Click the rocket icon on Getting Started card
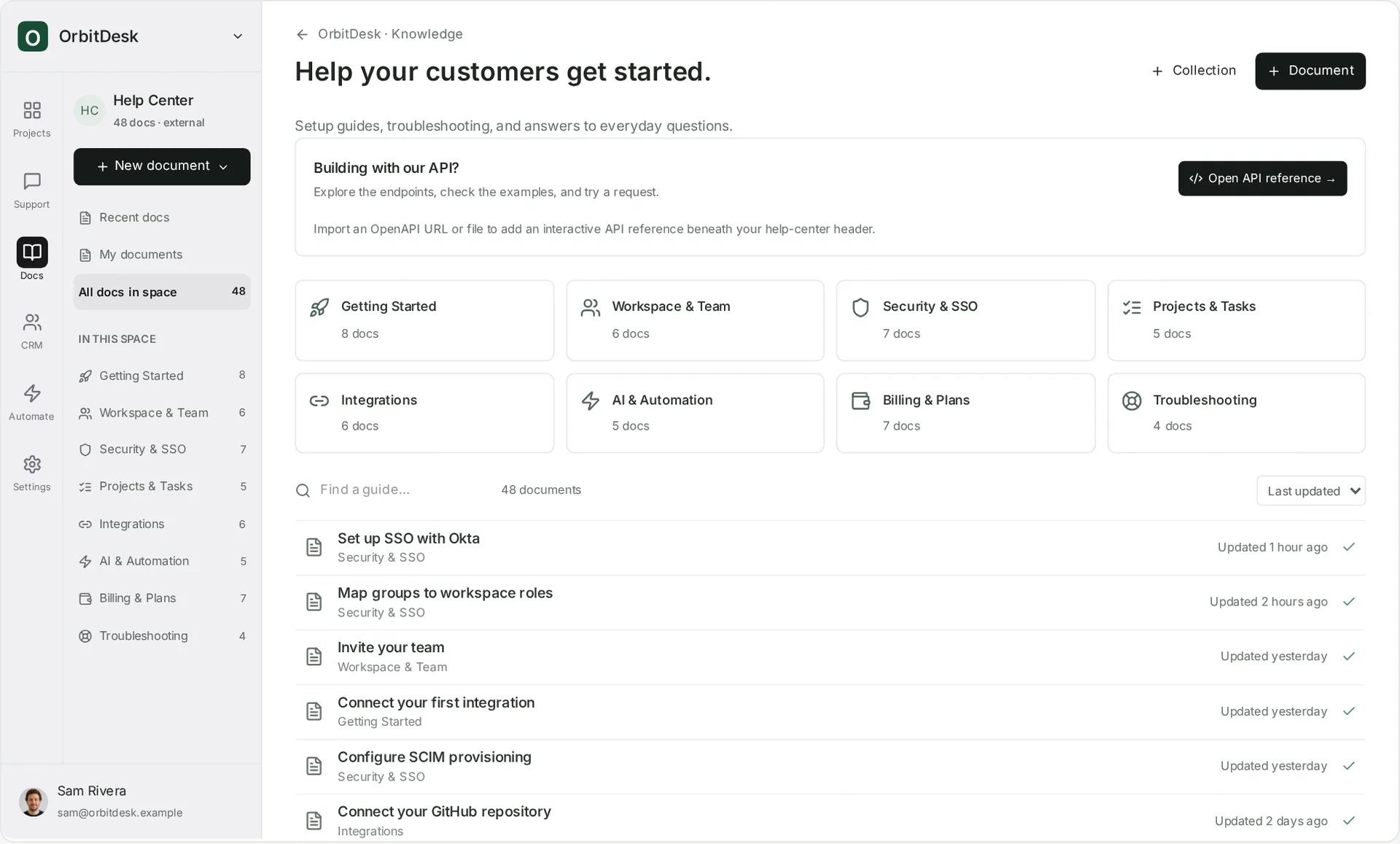 pyautogui.click(x=319, y=307)
